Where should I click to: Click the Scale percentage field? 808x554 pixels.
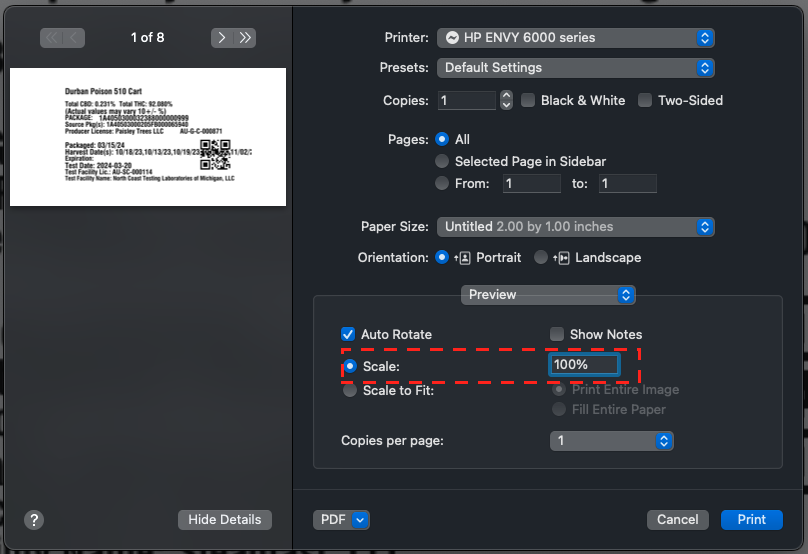coord(584,365)
